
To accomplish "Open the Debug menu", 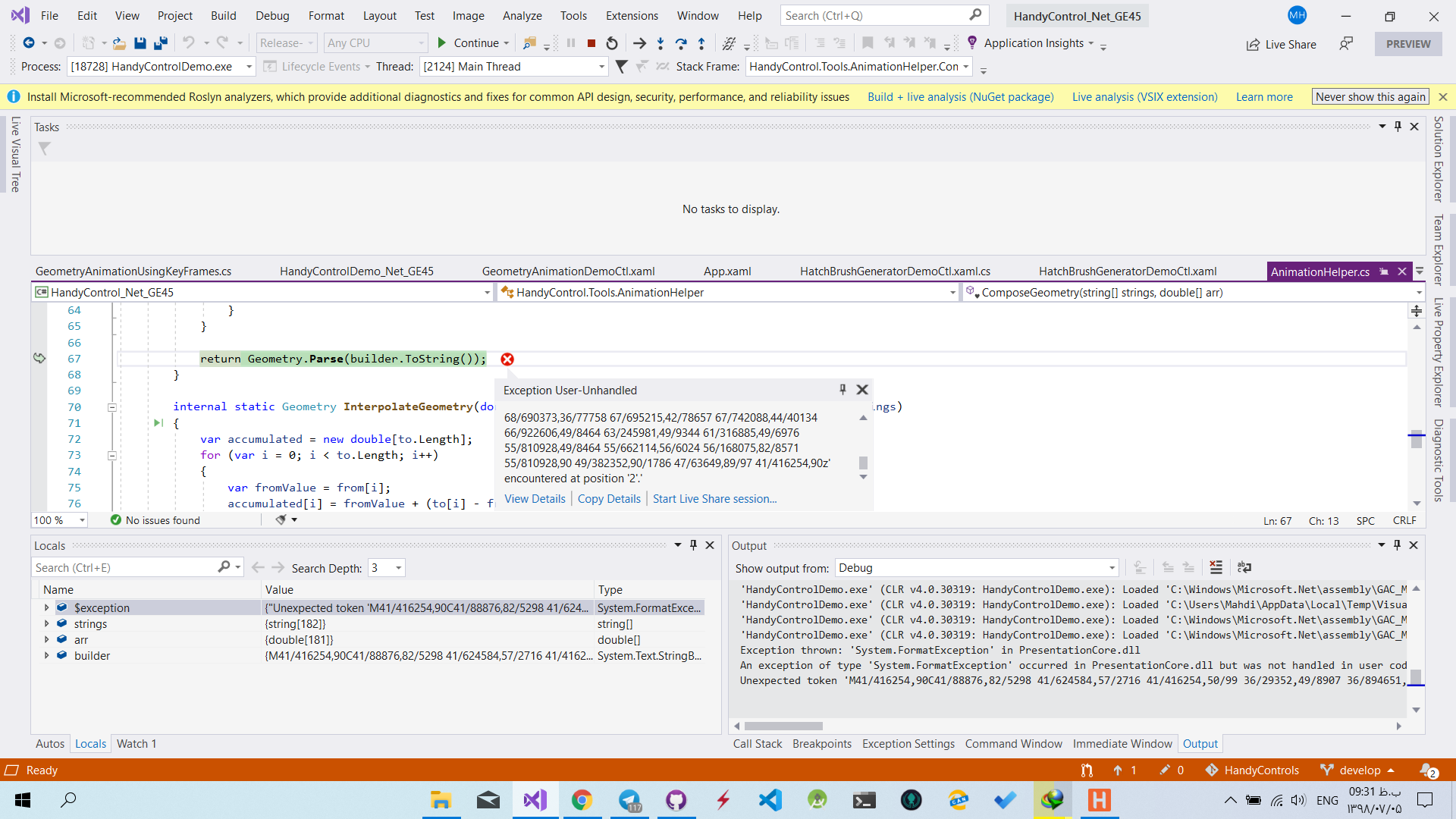I will 272,16.
